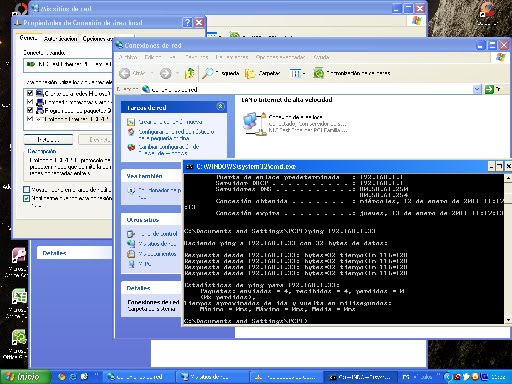Viewport: 512px width, 384px height.
Task: Open the Inicio start menu
Action: point(25,377)
